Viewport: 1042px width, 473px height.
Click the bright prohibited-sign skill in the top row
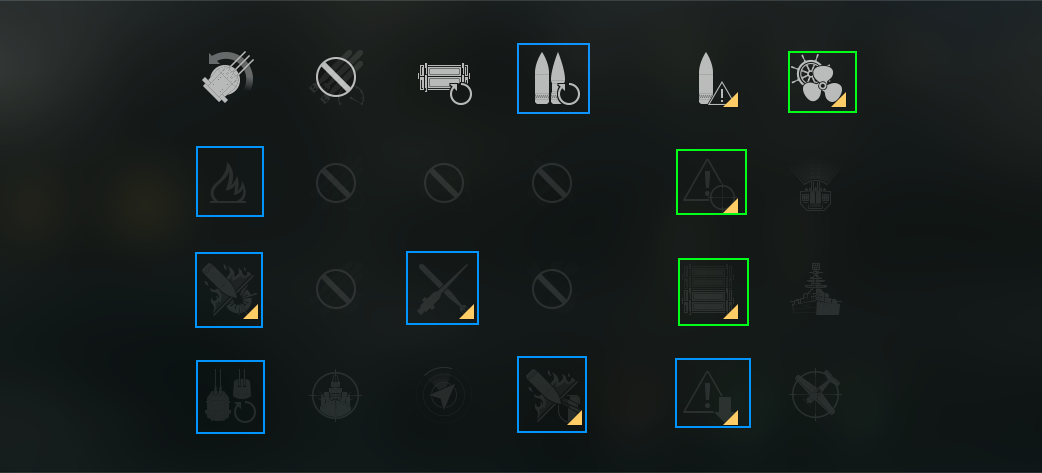pyautogui.click(x=337, y=78)
